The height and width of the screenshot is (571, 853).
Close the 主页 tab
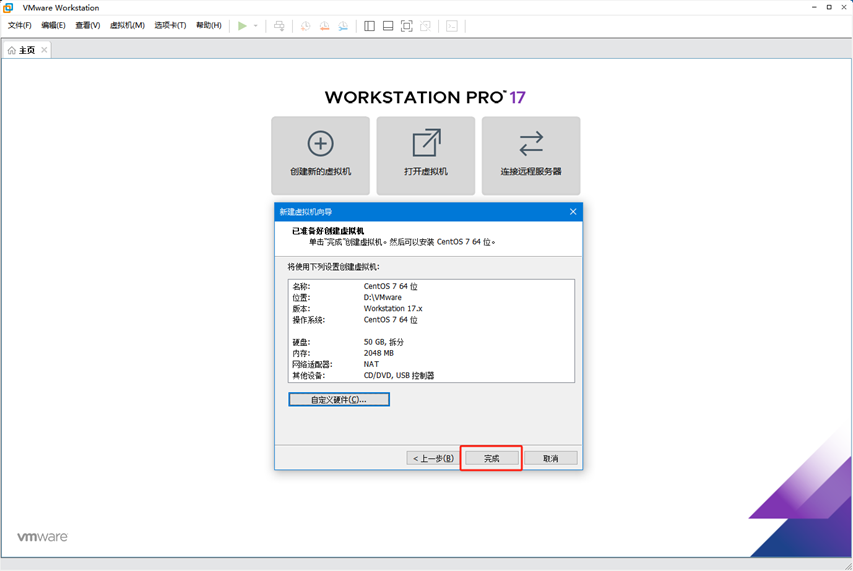coord(44,50)
